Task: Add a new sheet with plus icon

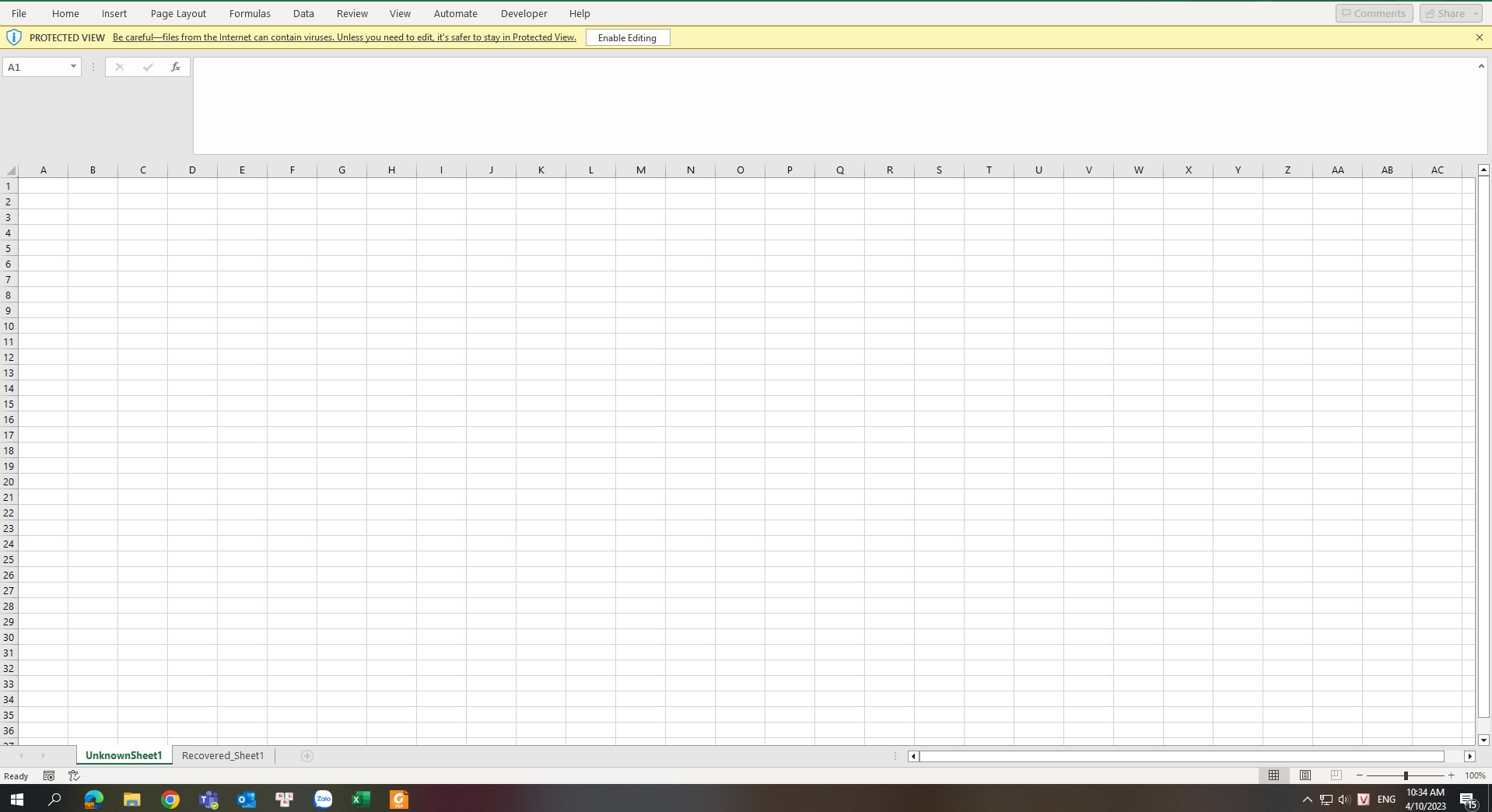Action: (x=306, y=756)
